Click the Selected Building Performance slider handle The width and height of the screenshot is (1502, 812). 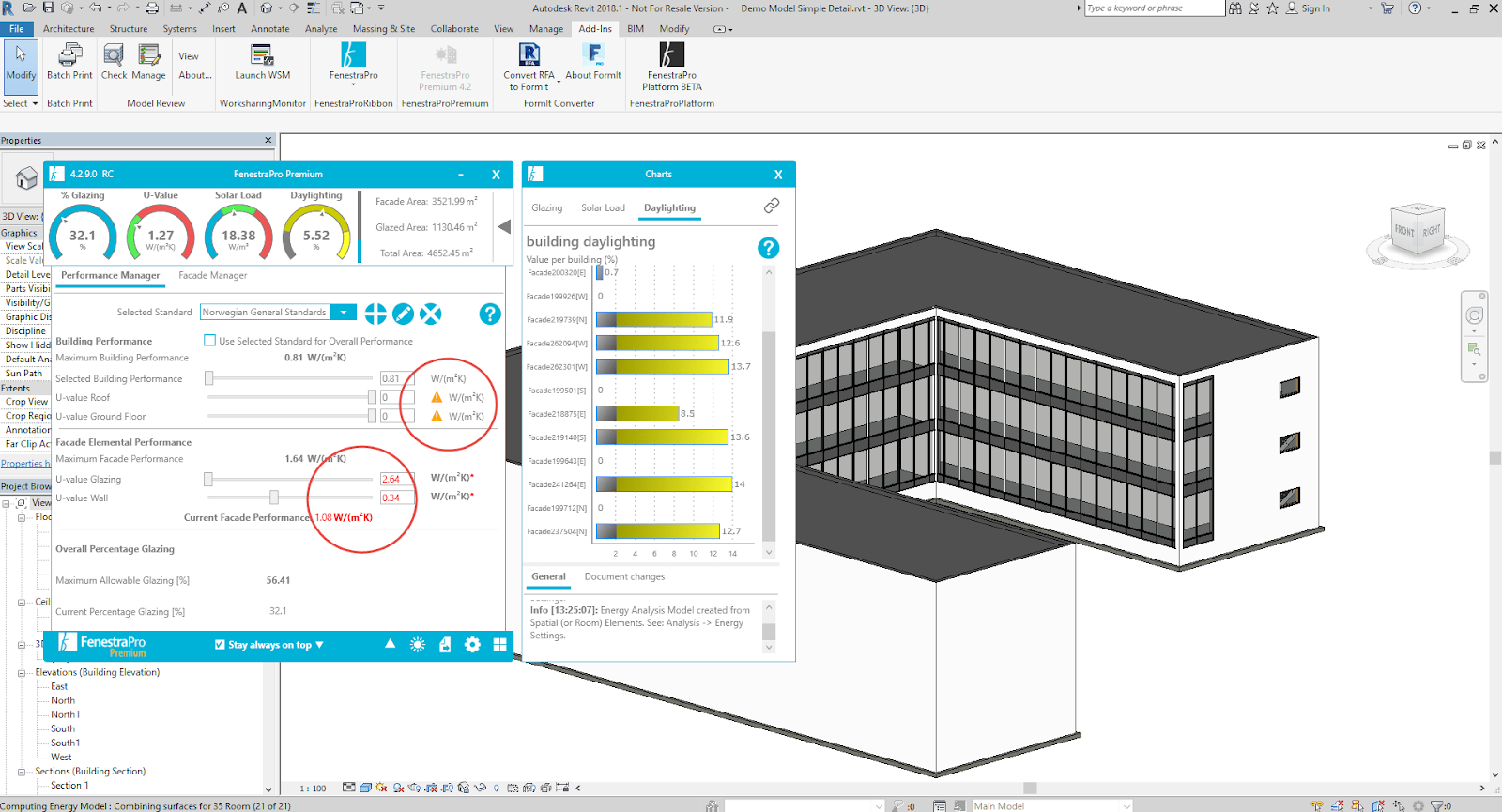(209, 378)
